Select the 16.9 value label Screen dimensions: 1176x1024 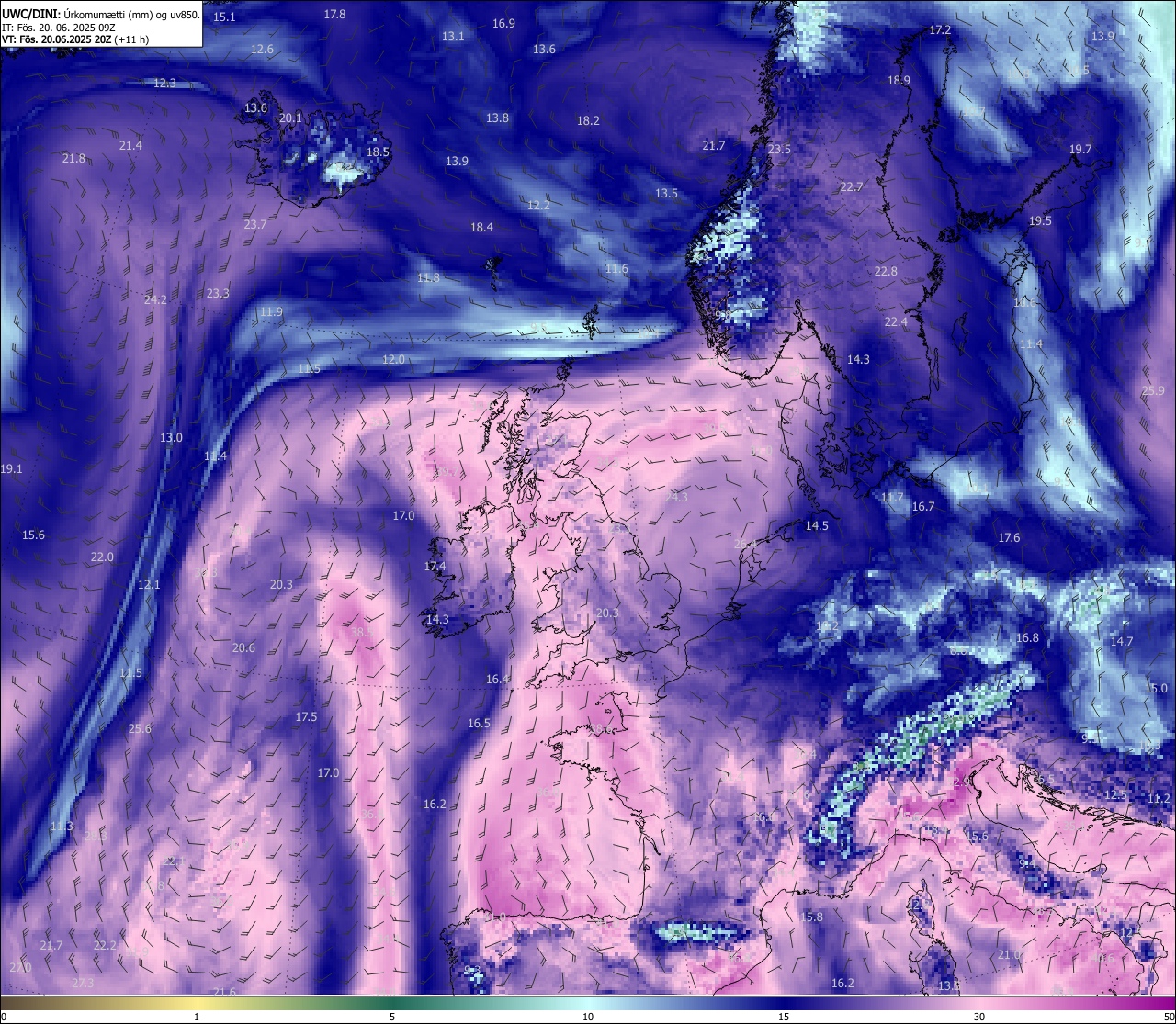(503, 23)
